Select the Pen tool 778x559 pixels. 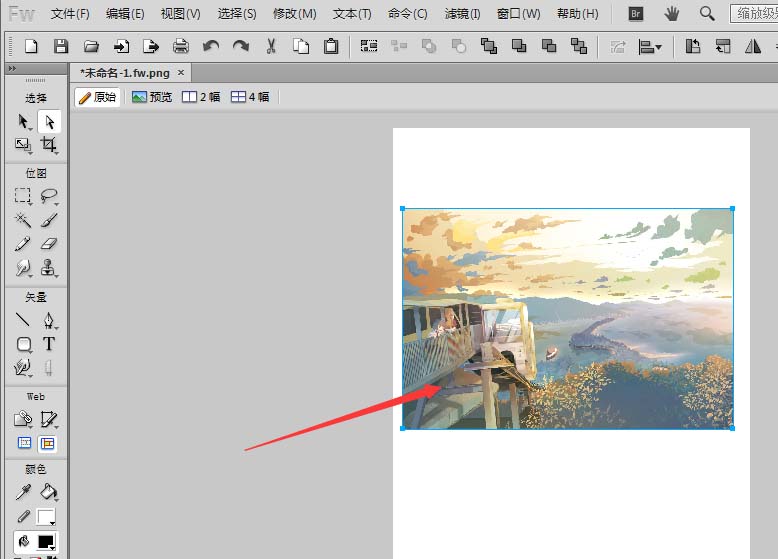click(x=49, y=320)
